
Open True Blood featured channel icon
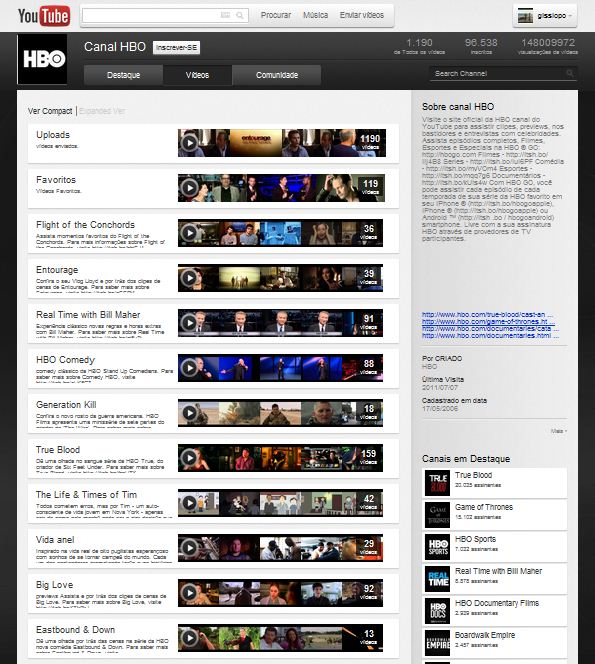[437, 483]
